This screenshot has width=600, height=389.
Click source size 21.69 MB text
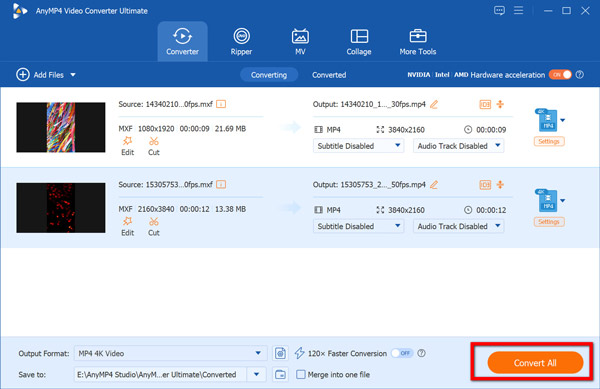coord(230,129)
